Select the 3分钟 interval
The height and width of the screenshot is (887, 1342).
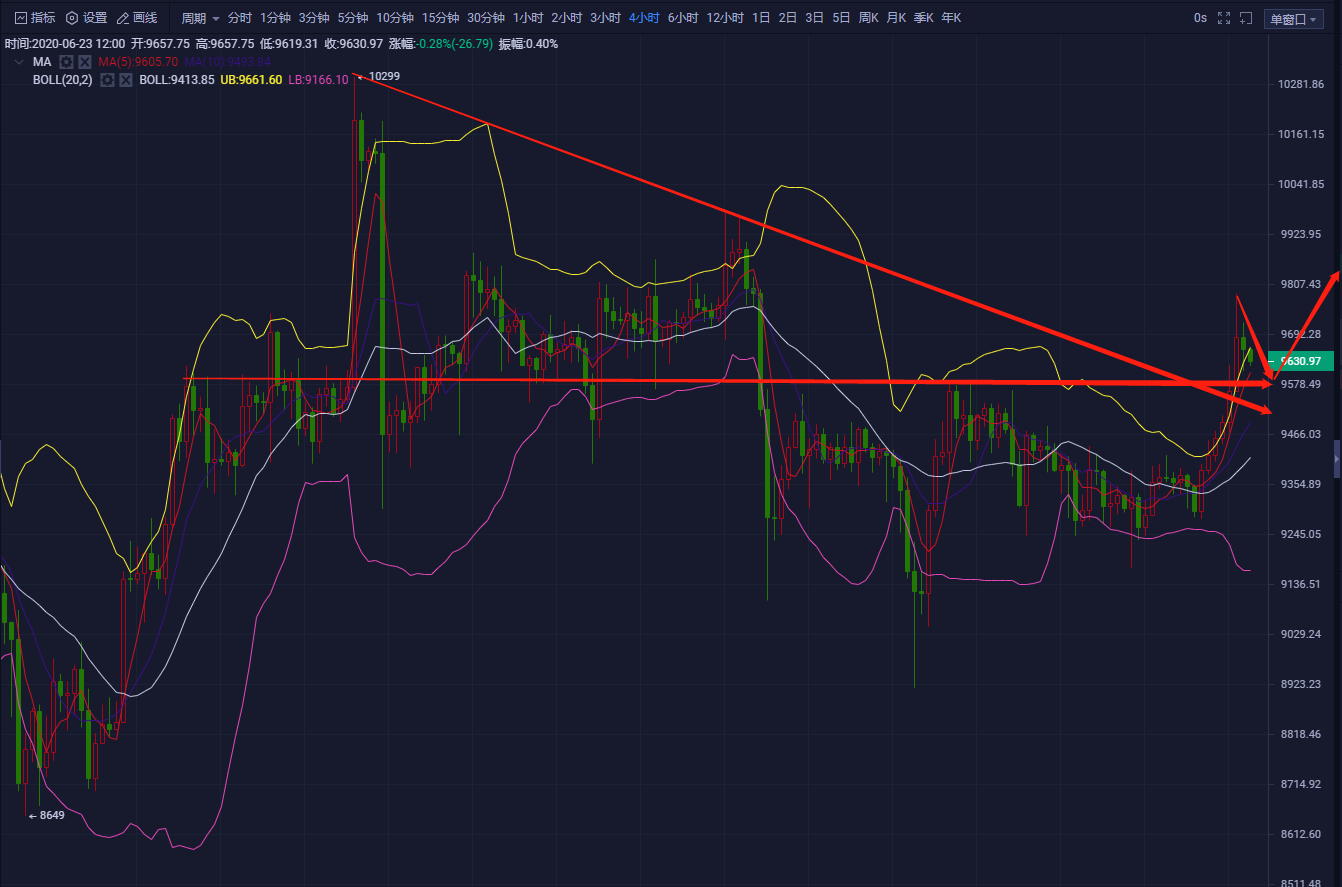tap(314, 18)
